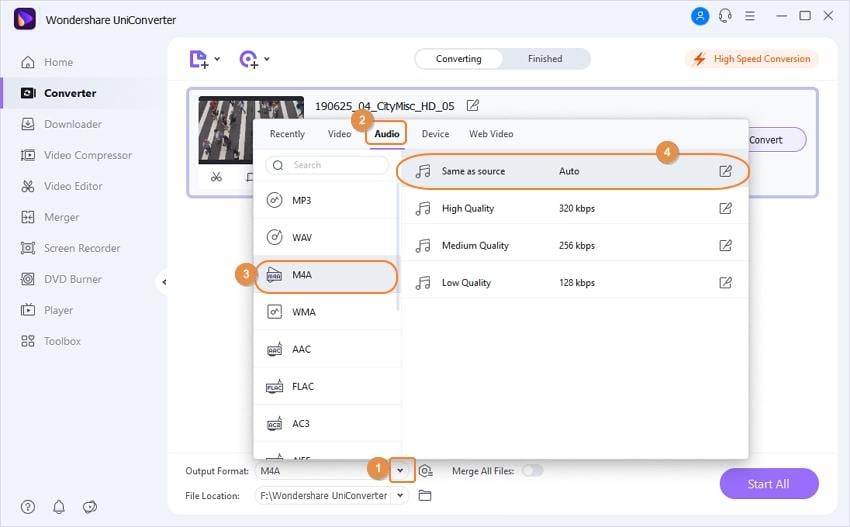Select Low Quality 128 kbps preset
This screenshot has height=527, width=850.
pos(573,283)
